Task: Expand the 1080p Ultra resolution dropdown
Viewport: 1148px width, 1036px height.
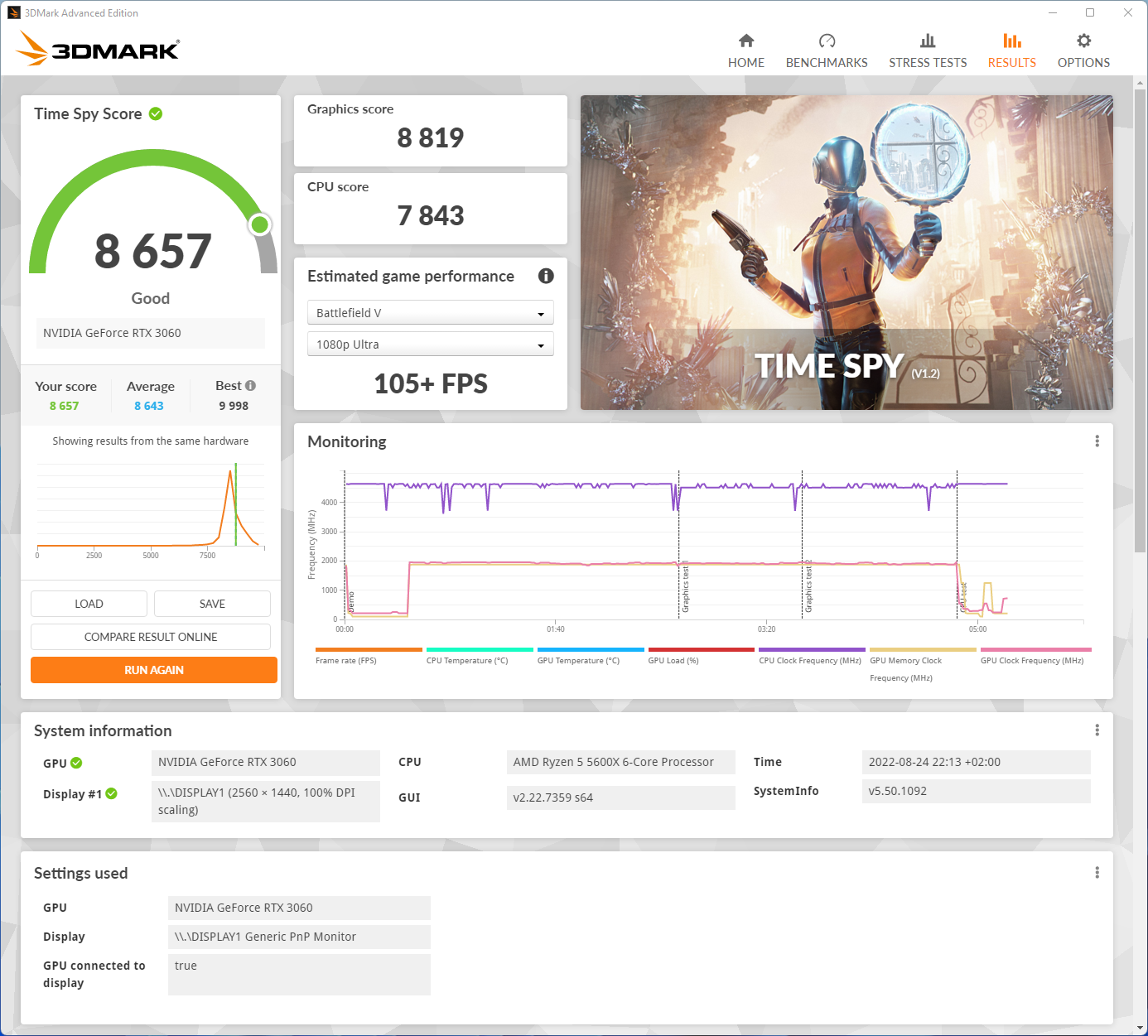Action: (x=430, y=345)
